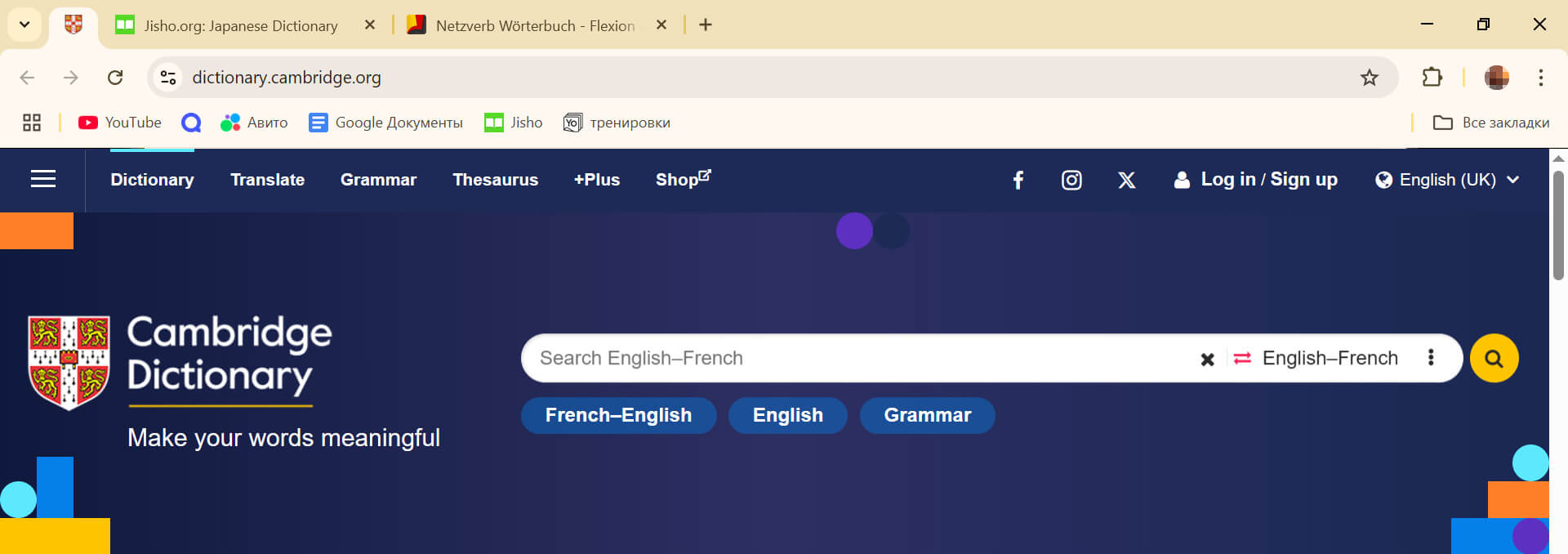This screenshot has height=554, width=1568.
Task: Switch to the Netzverb Wörterbuch tab
Action: click(x=536, y=25)
